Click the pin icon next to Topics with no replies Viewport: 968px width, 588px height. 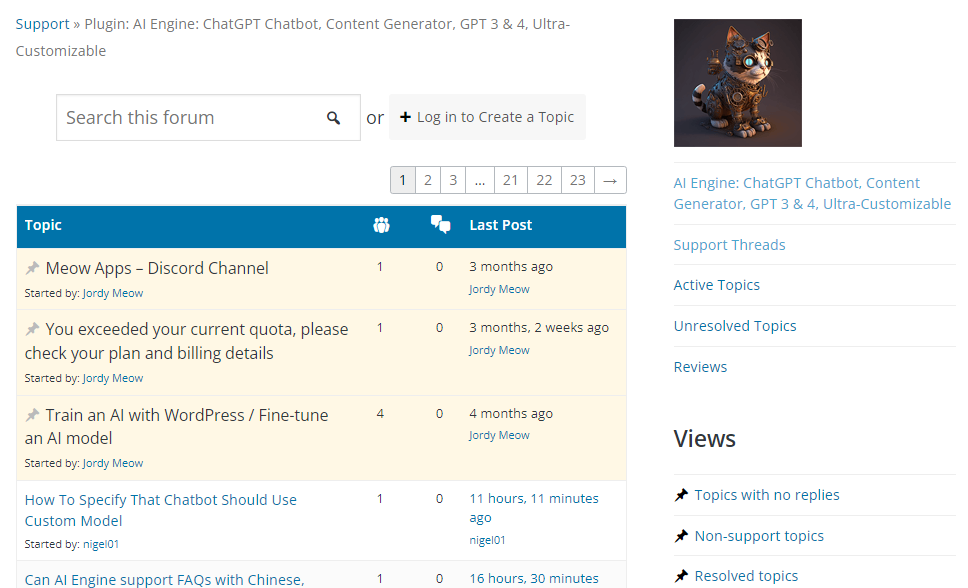coord(681,495)
